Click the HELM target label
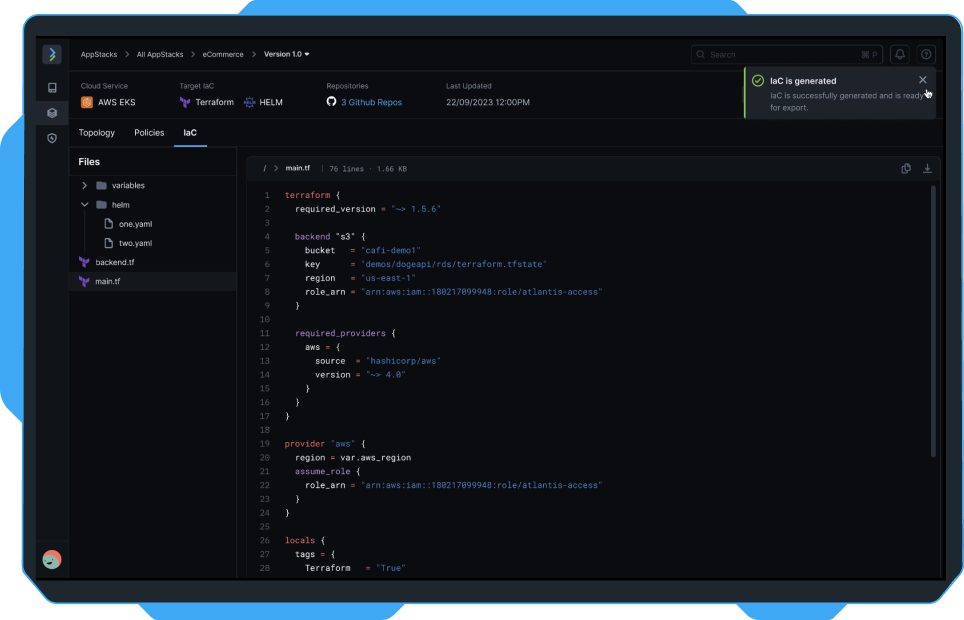The image size is (964, 620). (x=271, y=102)
